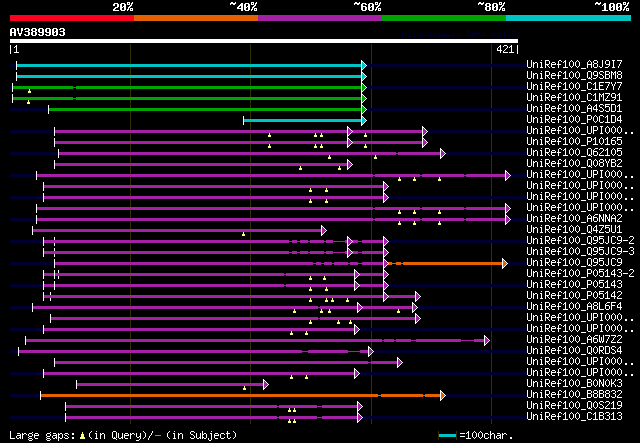Screen dimensions: 640x443
Task: Select the UniRef100_Q62105 label
Action: [574, 152]
